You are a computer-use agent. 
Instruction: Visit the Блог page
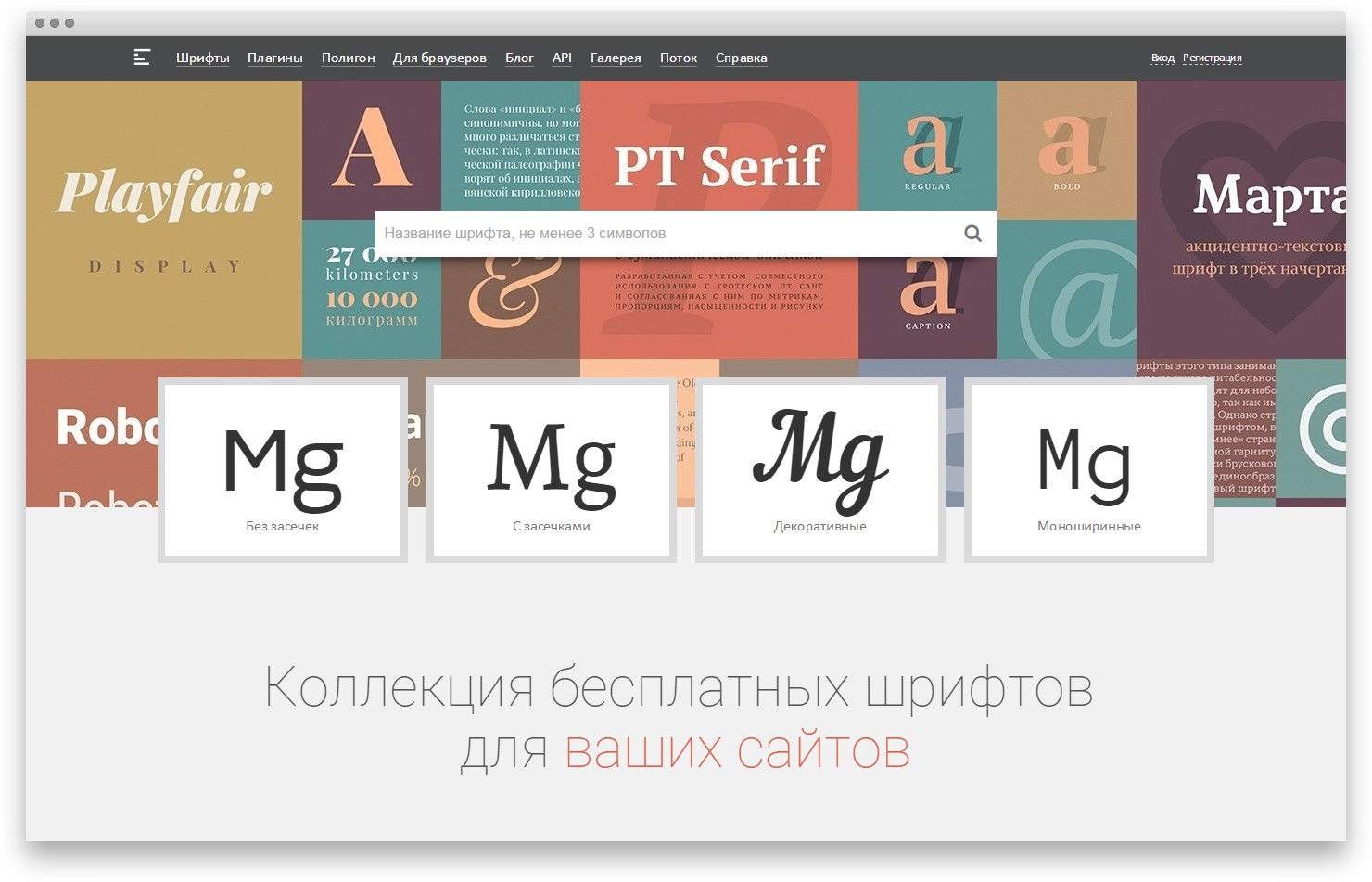(519, 58)
